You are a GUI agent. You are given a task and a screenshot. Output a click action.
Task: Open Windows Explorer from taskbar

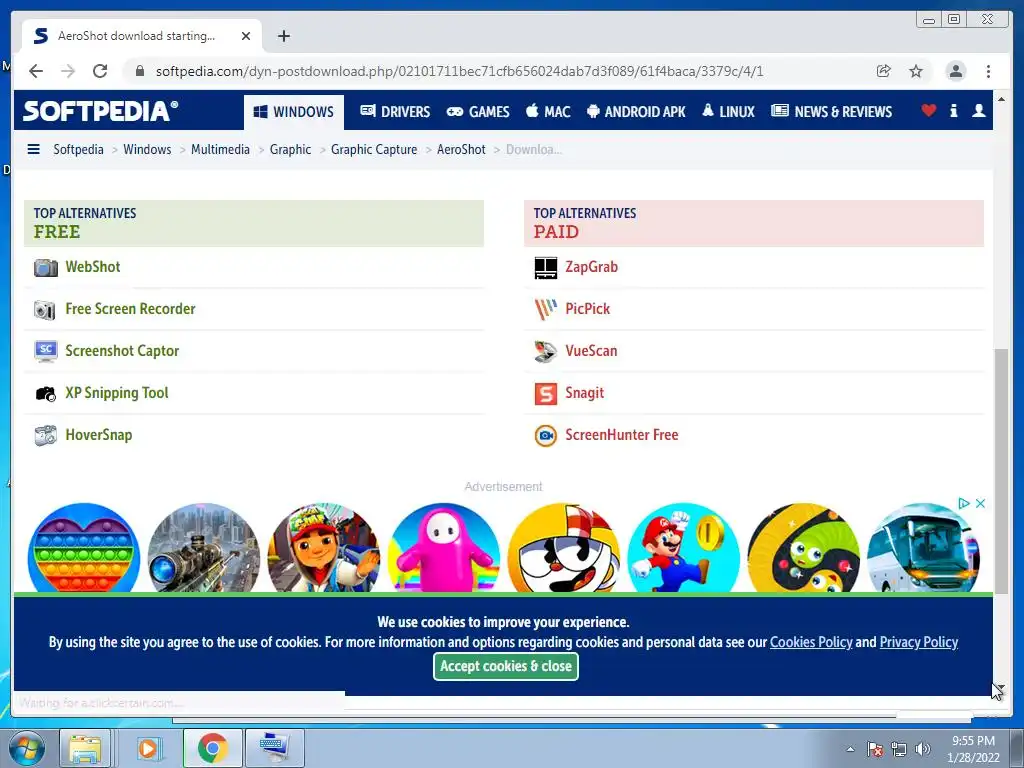click(85, 748)
